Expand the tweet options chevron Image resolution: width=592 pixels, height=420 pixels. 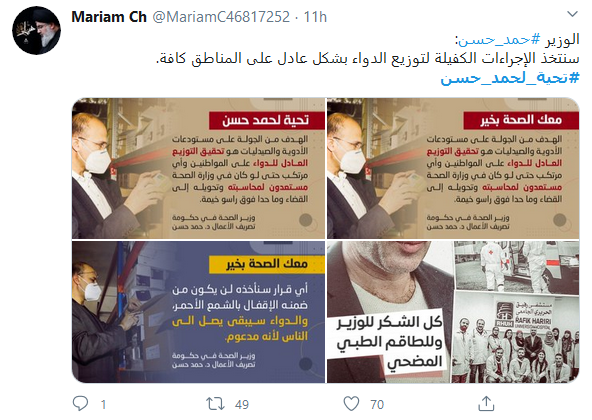[572, 14]
